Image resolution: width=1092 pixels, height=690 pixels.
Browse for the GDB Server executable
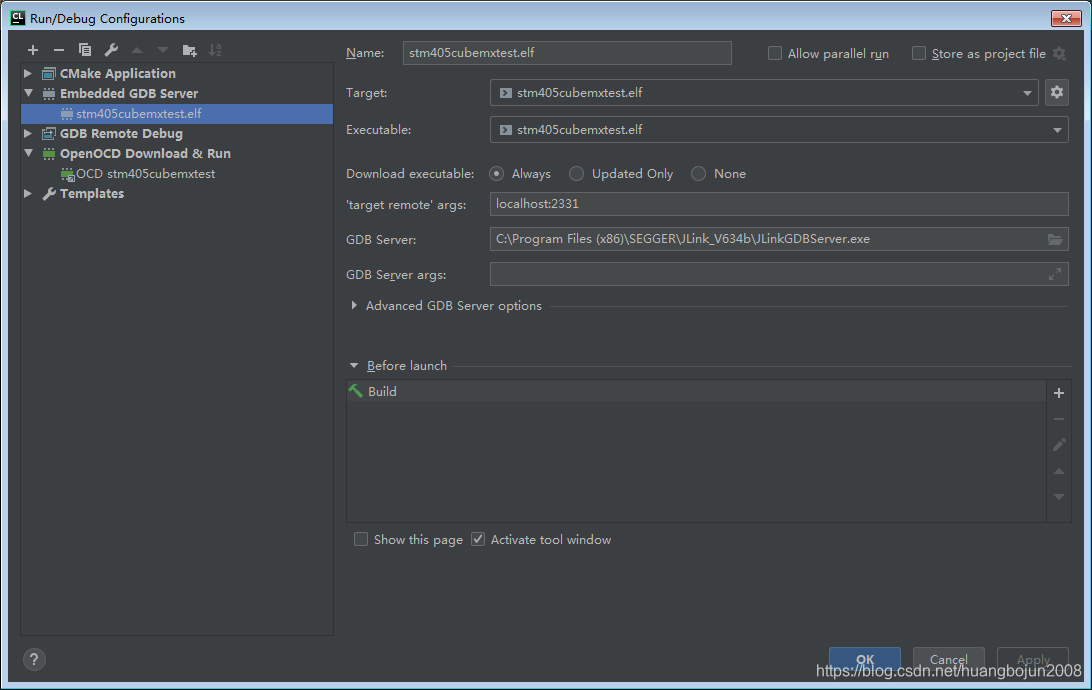(x=1053, y=239)
